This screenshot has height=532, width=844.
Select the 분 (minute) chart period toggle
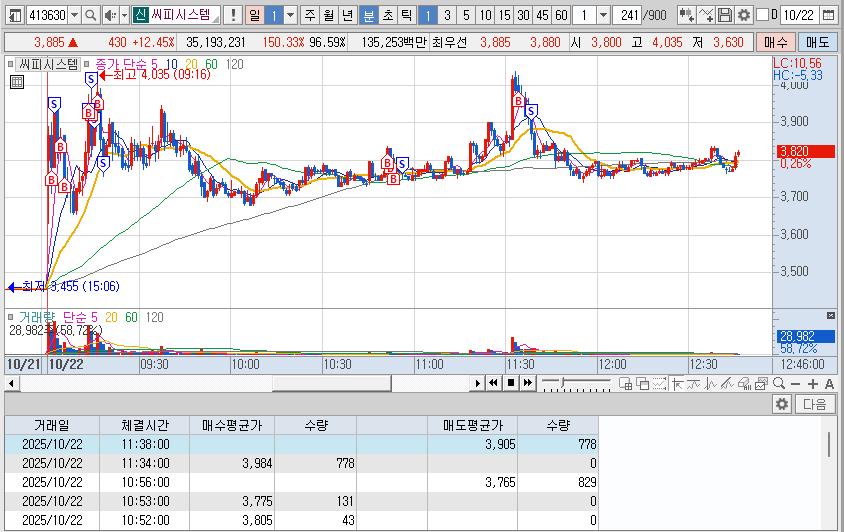(x=368, y=15)
